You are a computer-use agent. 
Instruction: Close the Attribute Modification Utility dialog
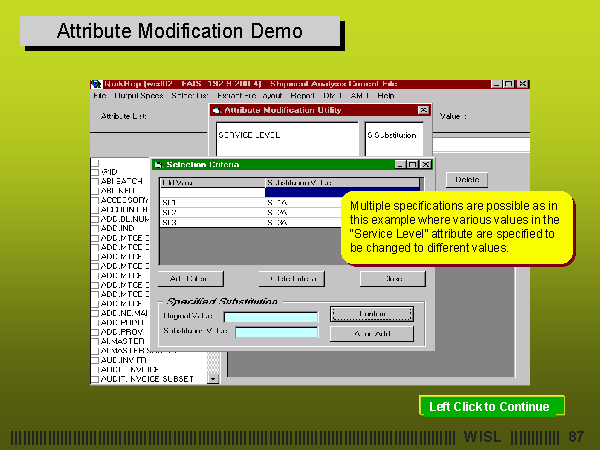click(424, 110)
